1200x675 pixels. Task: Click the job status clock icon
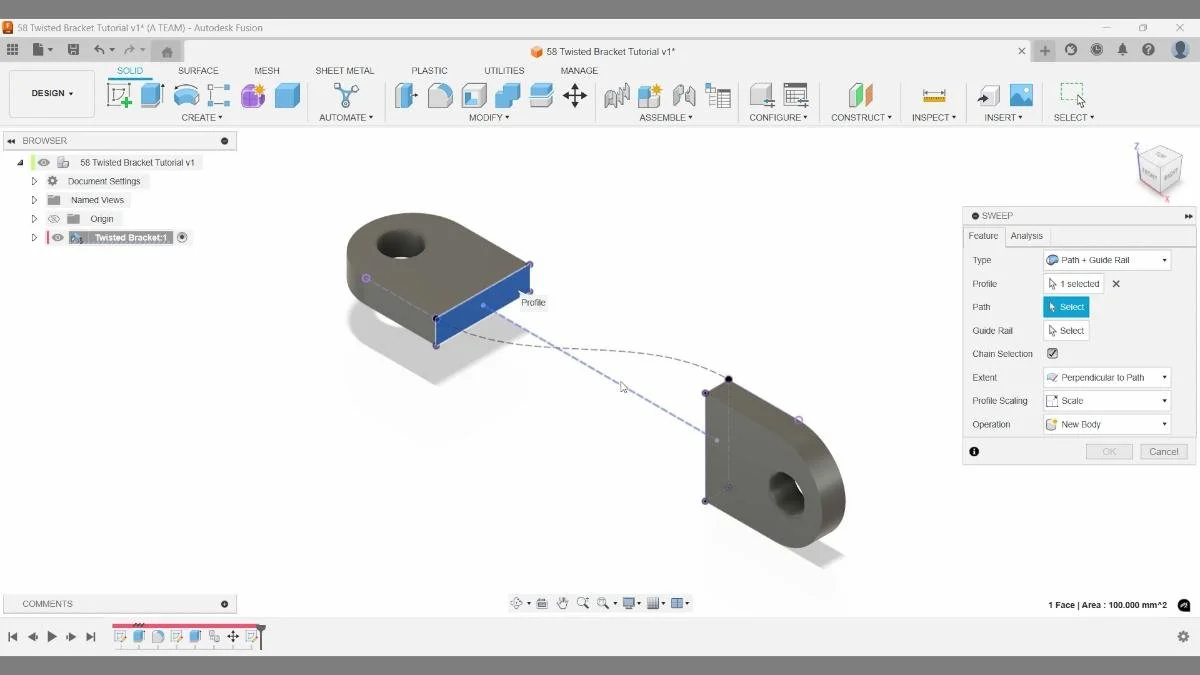[x=1097, y=50]
